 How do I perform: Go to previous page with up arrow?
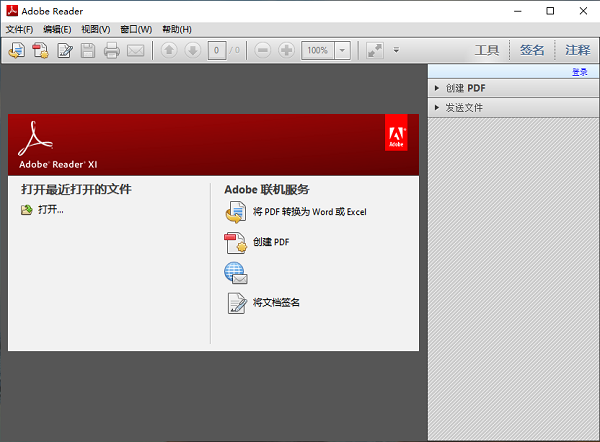click(x=169, y=50)
